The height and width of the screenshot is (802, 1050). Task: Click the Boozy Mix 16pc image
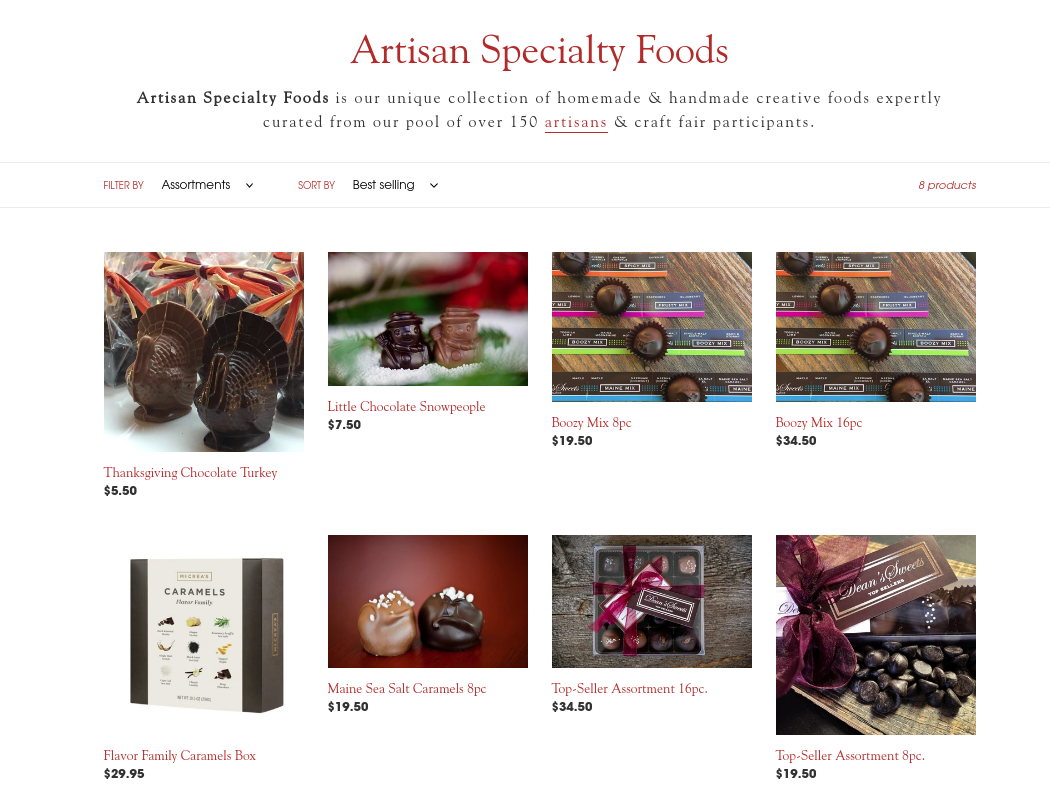pos(876,327)
